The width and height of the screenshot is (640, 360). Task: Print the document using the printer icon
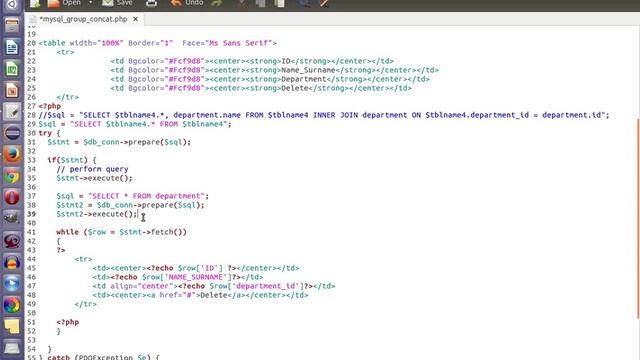[151, 3]
